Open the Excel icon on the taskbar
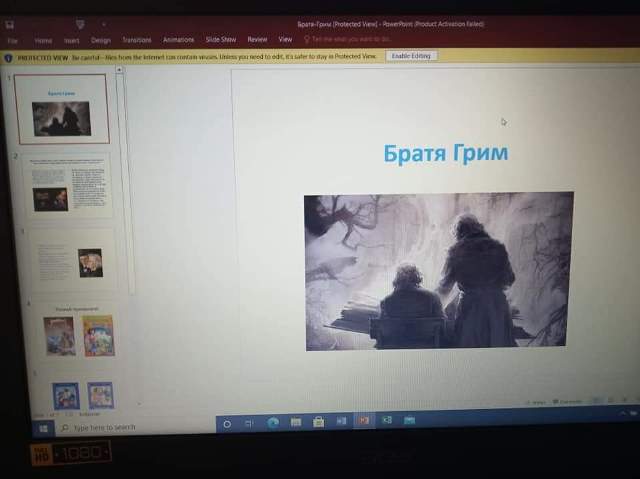 (387, 420)
